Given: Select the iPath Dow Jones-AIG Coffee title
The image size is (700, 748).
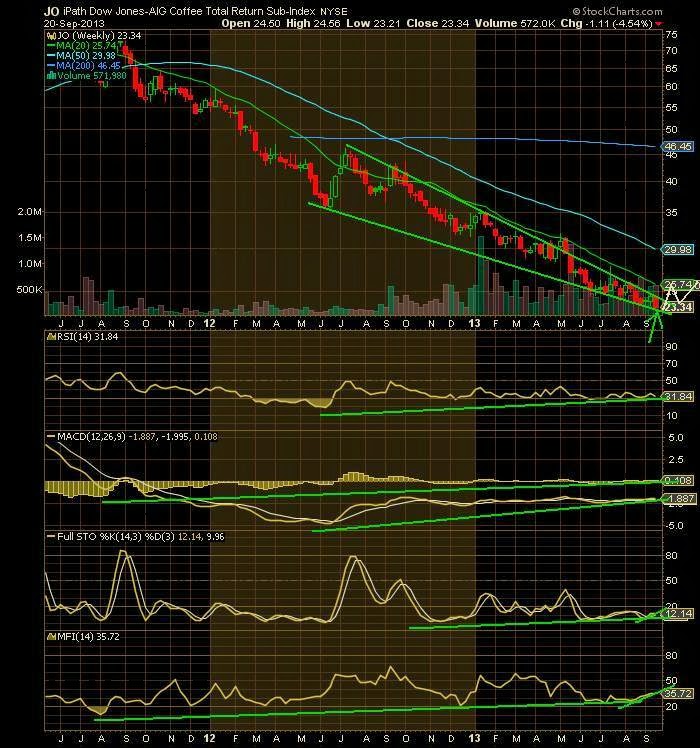Looking at the screenshot, I should coord(189,11).
